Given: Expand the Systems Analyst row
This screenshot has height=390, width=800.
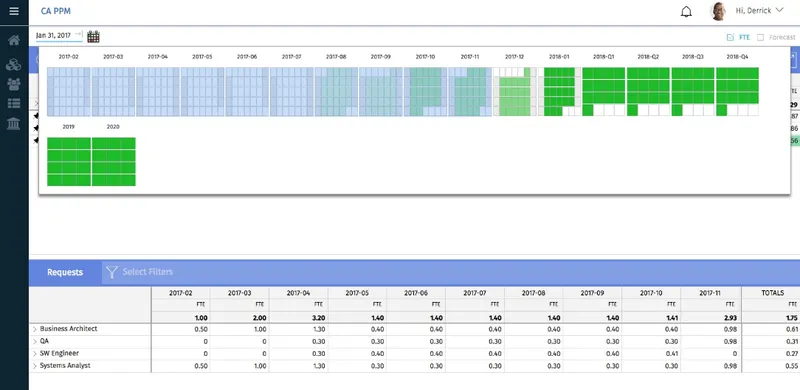Looking at the screenshot, I should (35, 366).
